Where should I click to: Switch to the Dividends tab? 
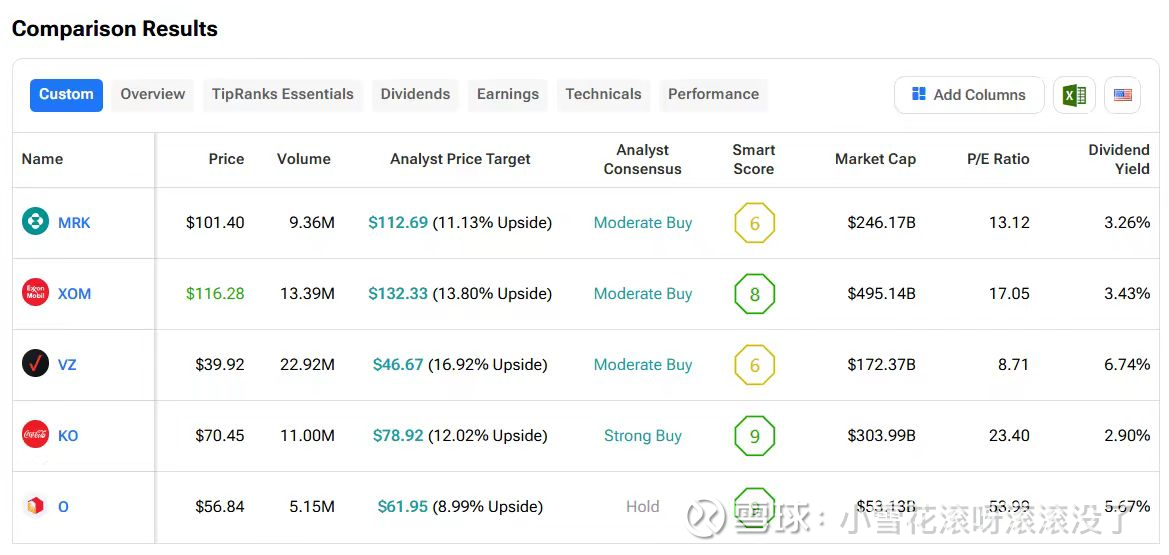(x=415, y=94)
